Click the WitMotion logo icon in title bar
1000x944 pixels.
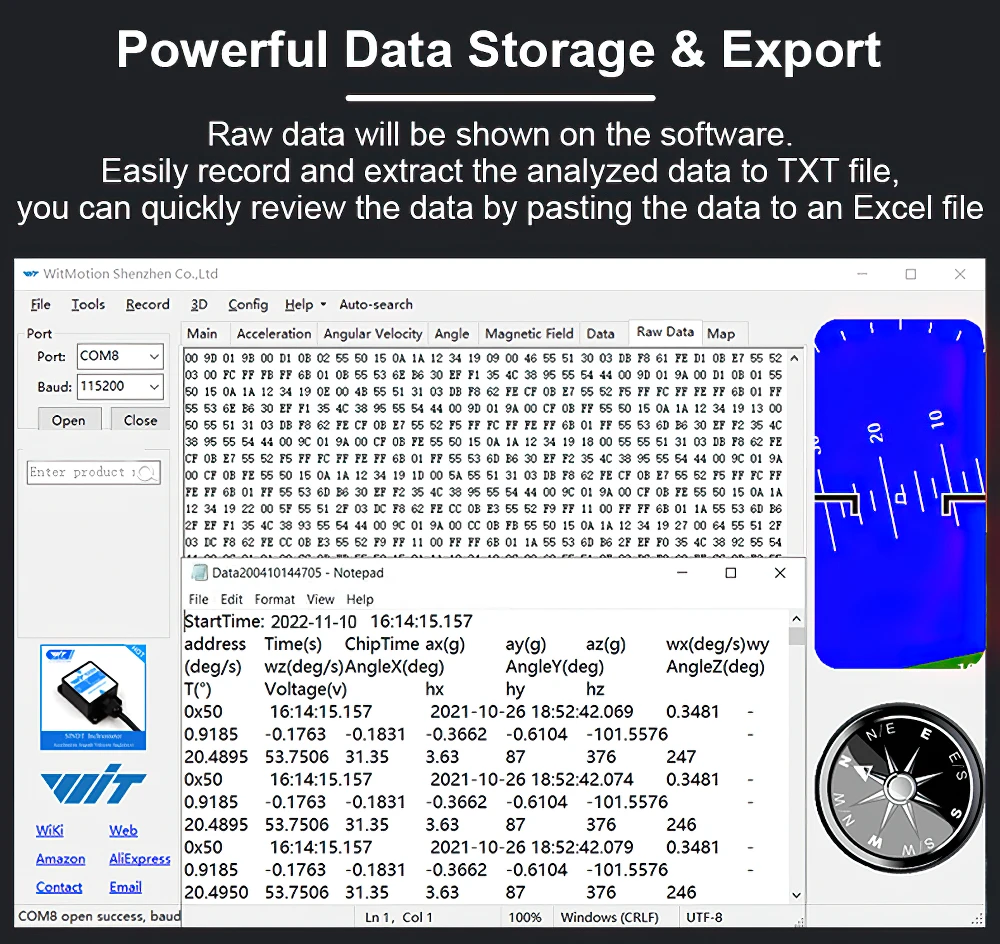pyautogui.click(x=31, y=274)
